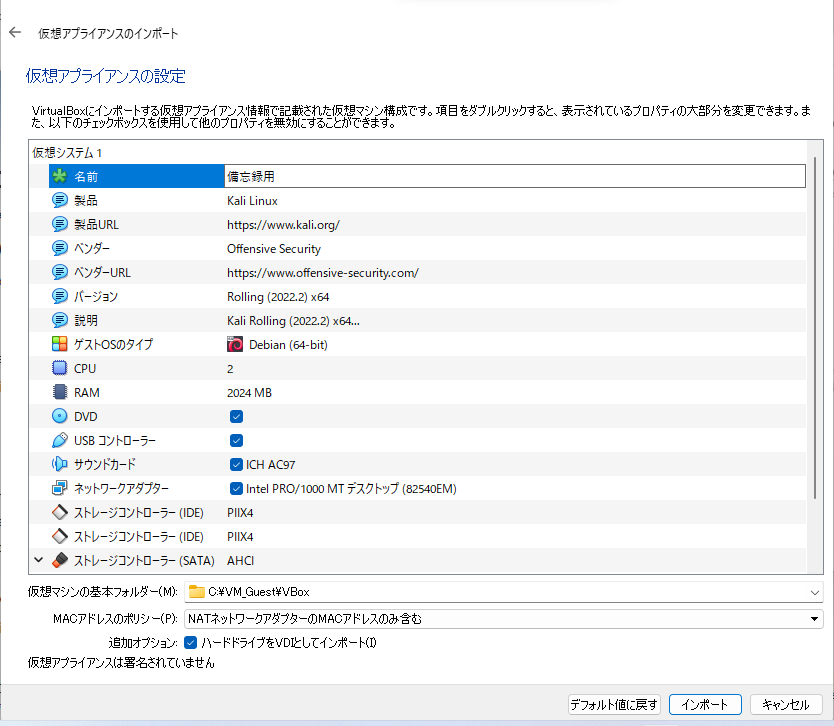This screenshot has height=726, width=834.
Task: Click デフォルト値に戻す button
Action: click(614, 704)
